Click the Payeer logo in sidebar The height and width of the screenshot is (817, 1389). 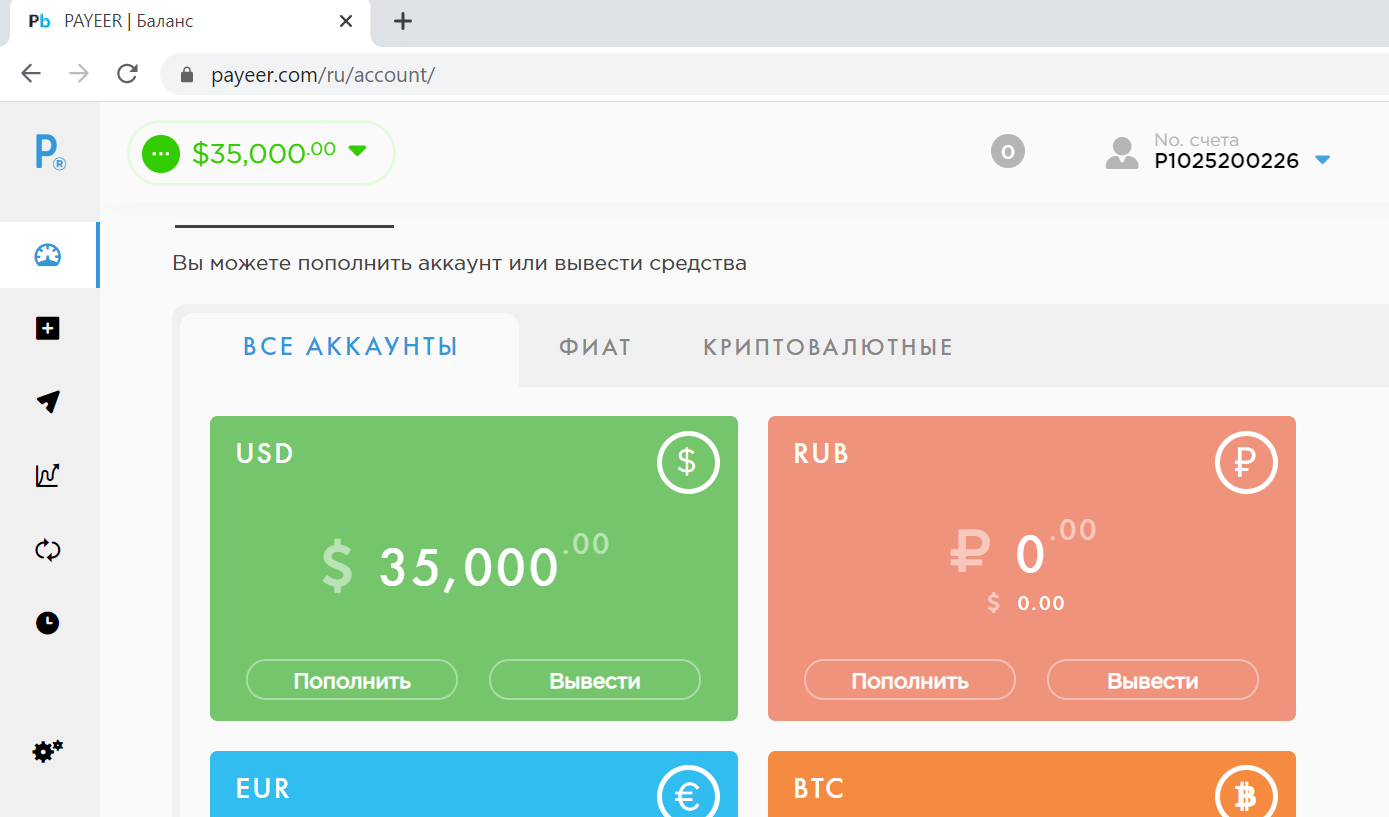coord(50,152)
